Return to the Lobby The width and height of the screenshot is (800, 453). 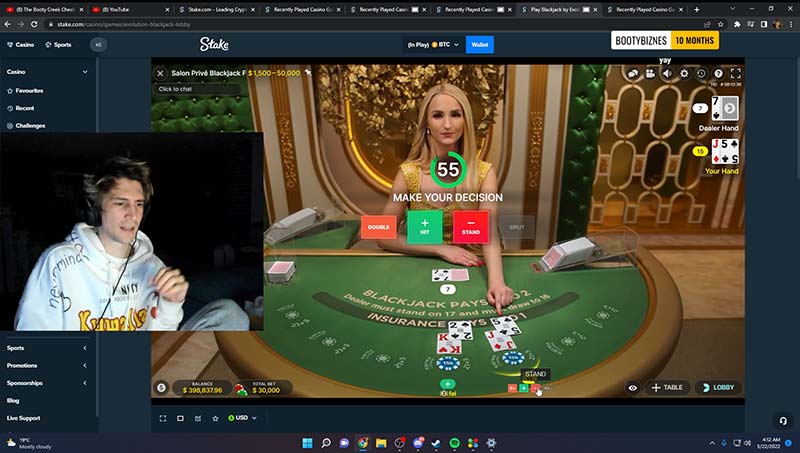pyautogui.click(x=718, y=388)
